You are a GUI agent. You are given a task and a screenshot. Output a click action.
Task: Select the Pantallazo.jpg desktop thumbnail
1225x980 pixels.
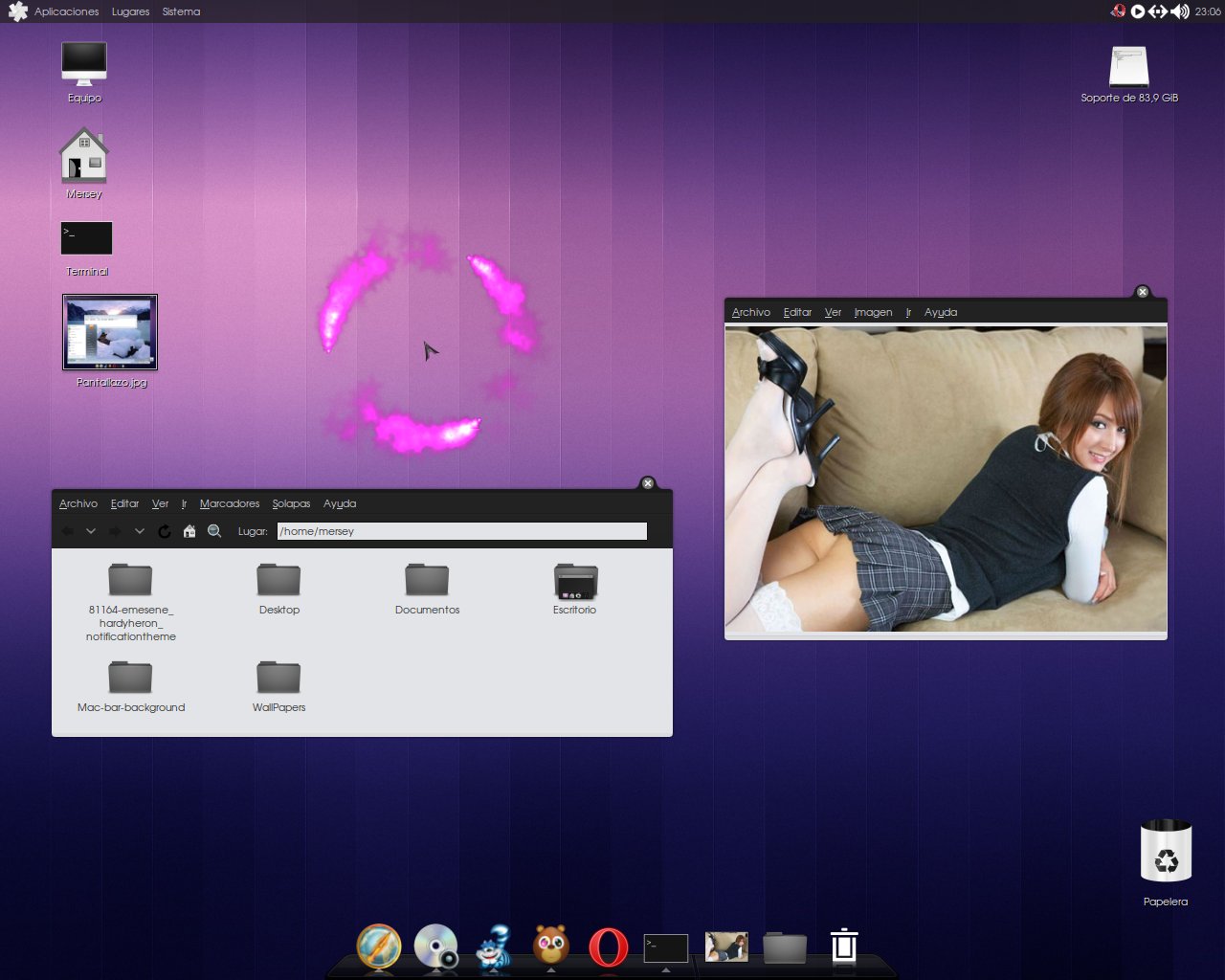coord(110,332)
